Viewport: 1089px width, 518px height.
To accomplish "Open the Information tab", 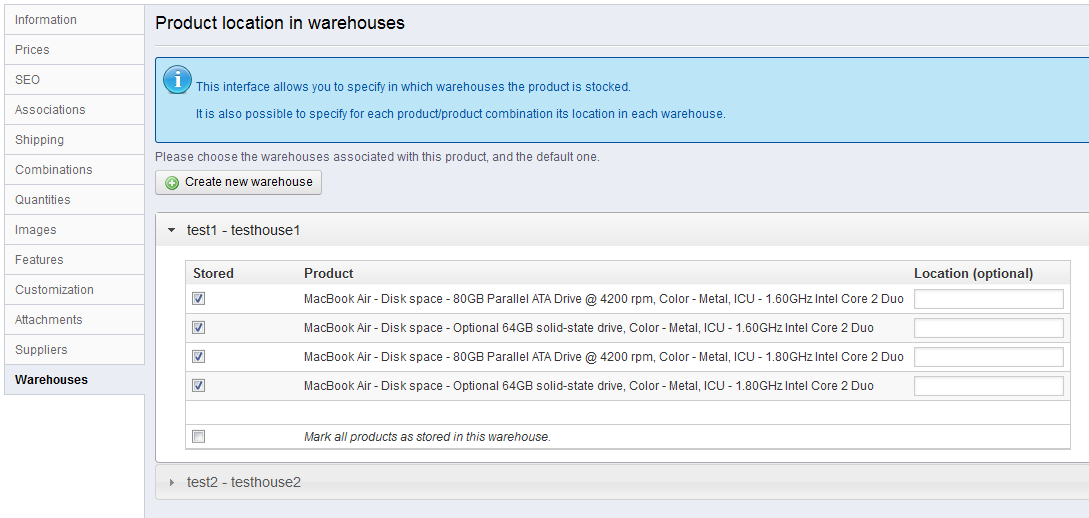I will [x=46, y=20].
